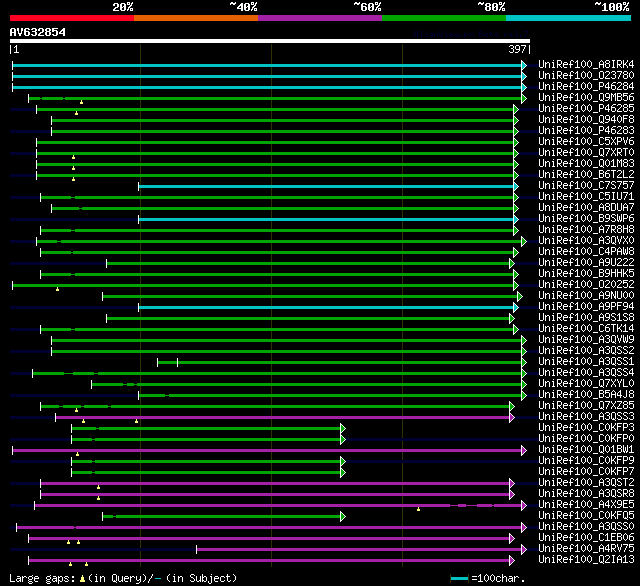
Task: Open UniRef100_A4X9E5 hit label
Action: coord(586,505)
